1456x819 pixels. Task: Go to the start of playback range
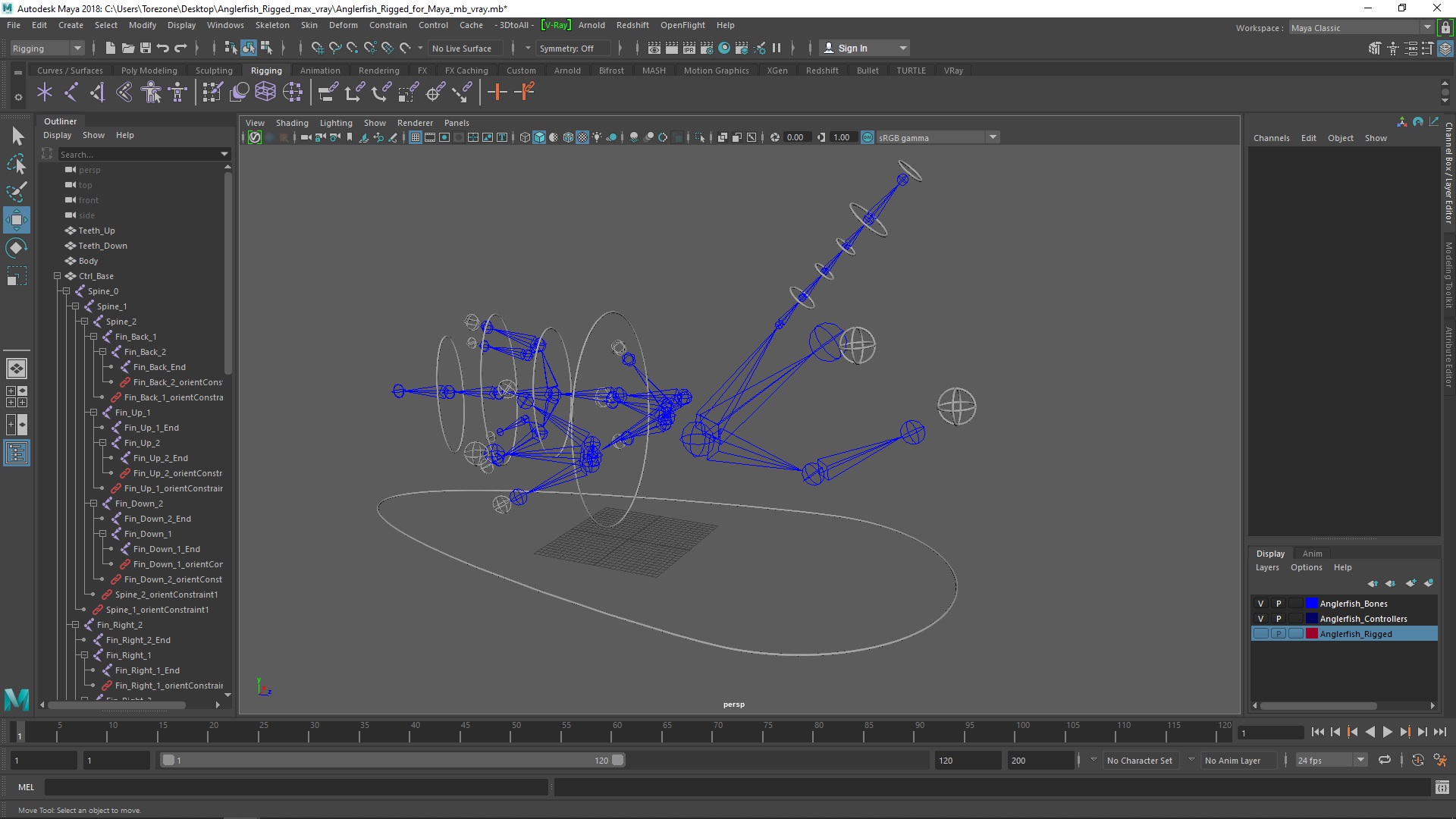[1317, 732]
